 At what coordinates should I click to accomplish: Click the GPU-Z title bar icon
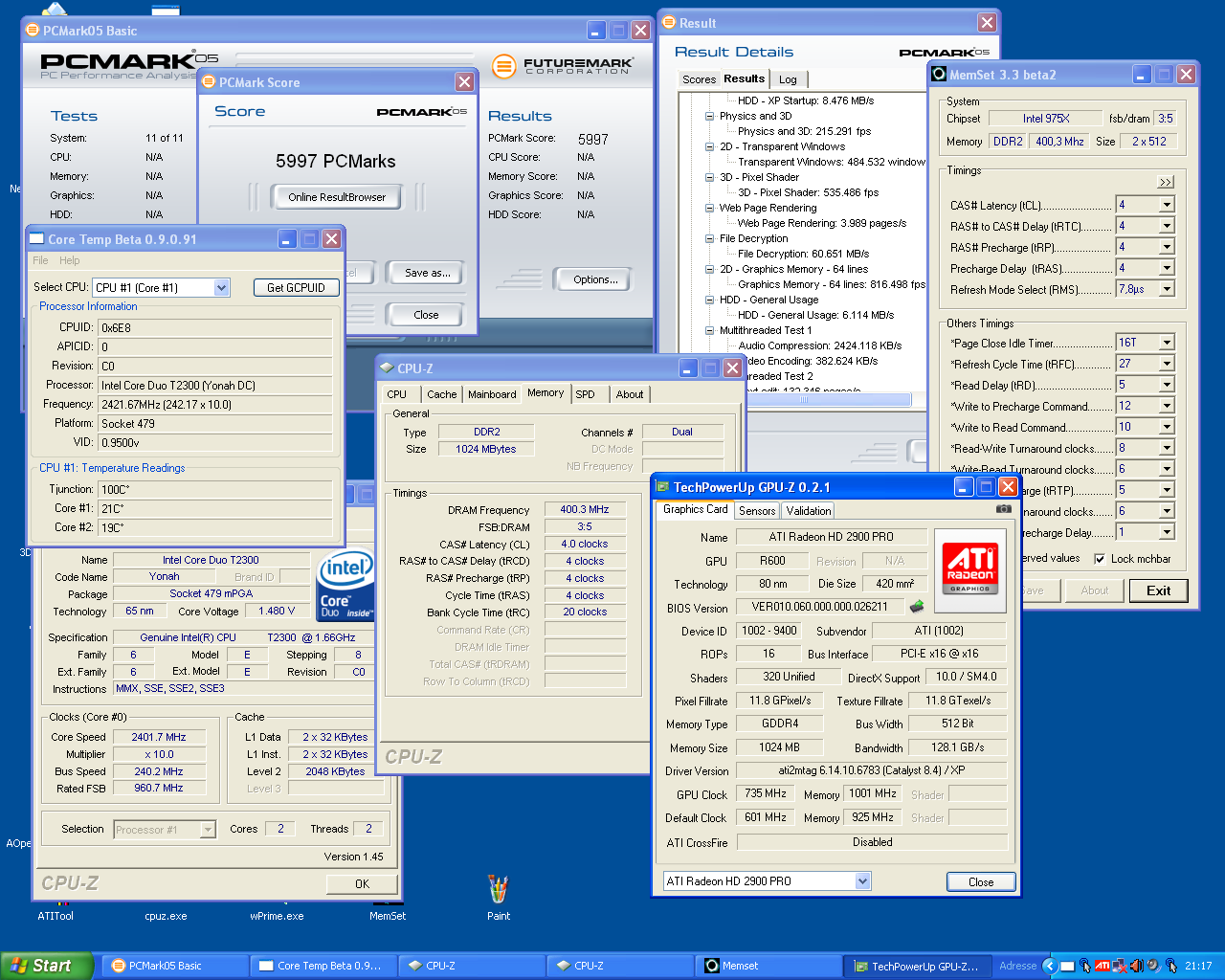pos(662,487)
